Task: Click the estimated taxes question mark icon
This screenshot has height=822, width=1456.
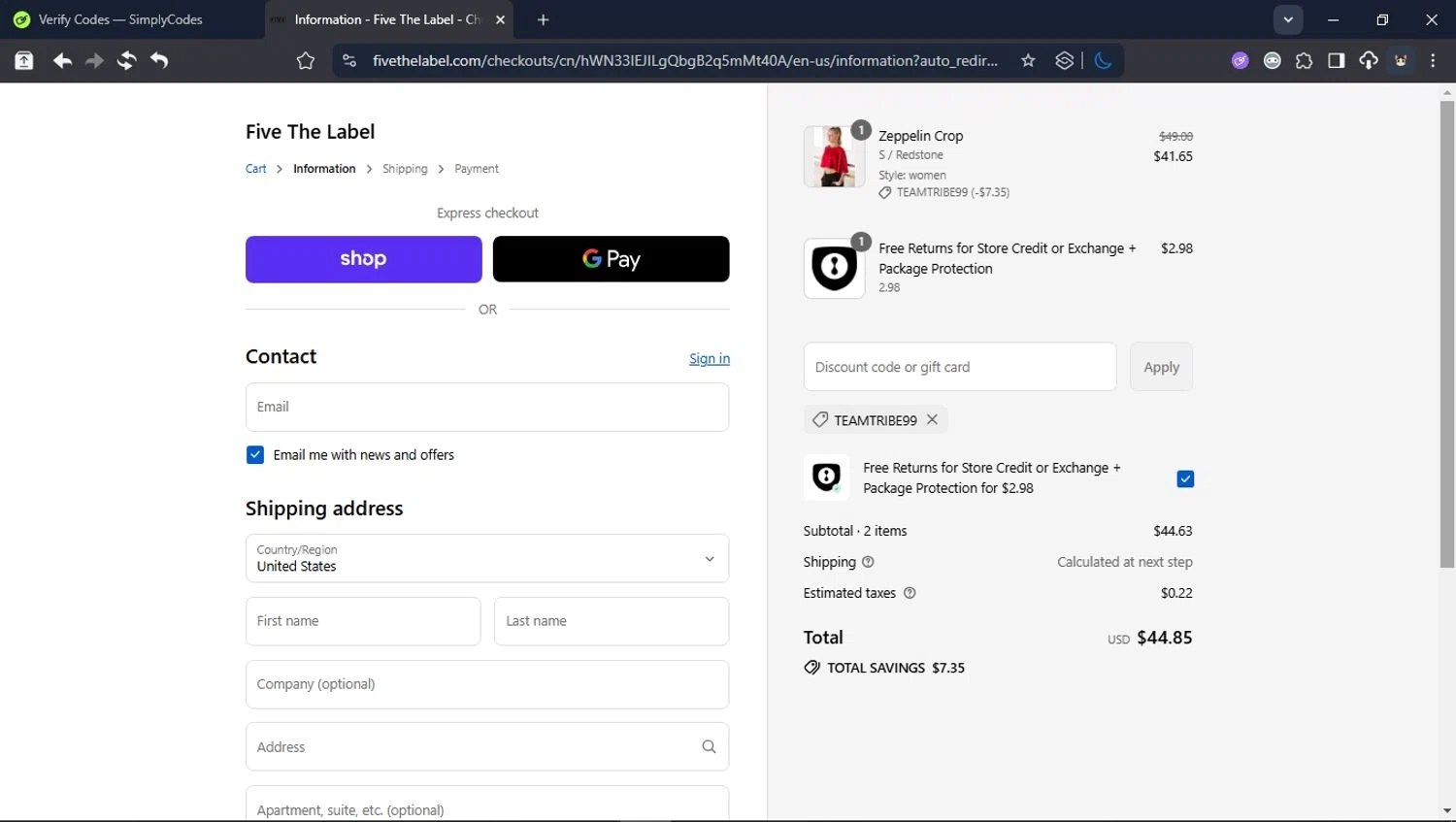Action: click(x=910, y=593)
